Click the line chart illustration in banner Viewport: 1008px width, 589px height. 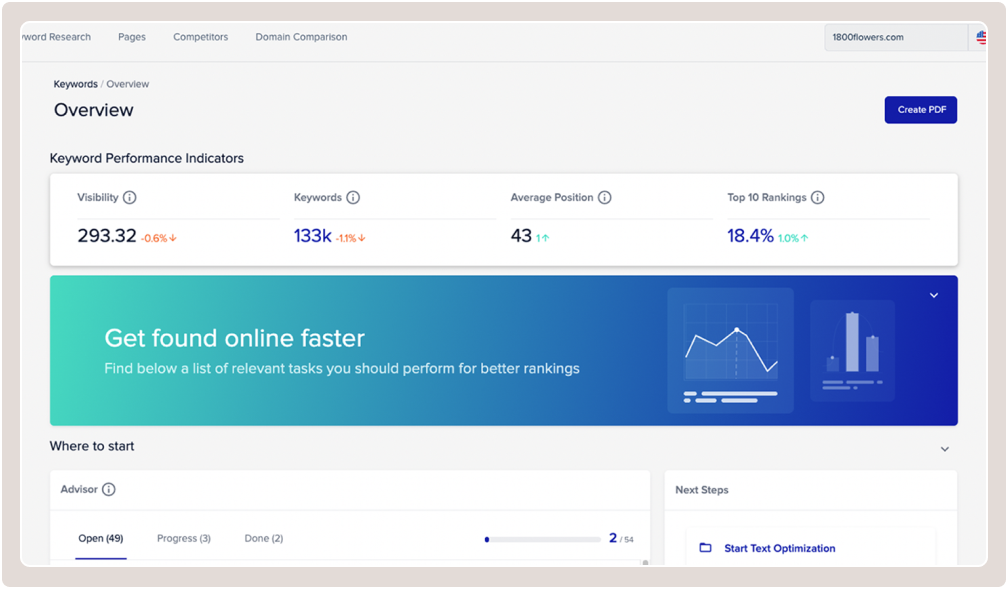(x=730, y=350)
